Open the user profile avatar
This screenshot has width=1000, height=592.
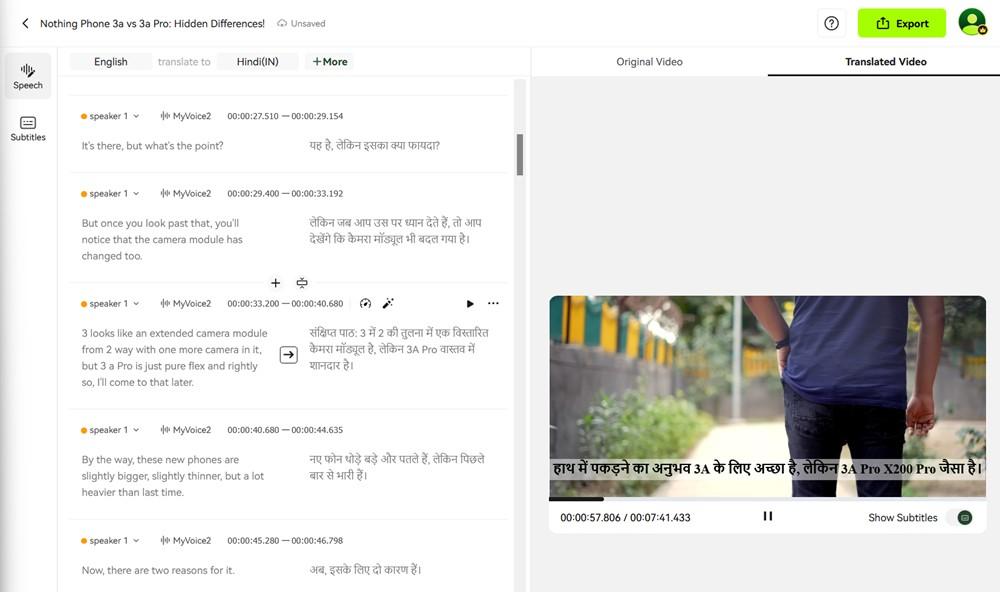click(972, 22)
